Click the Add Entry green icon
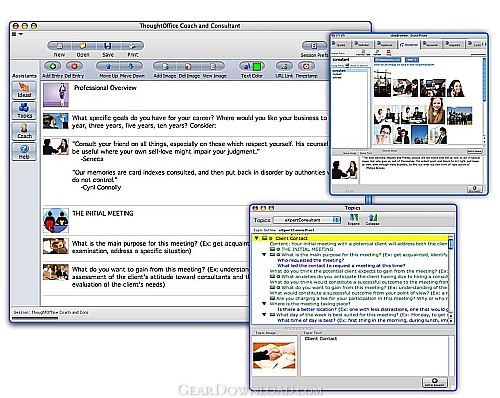Screen dimensions: 500x398 53,66
